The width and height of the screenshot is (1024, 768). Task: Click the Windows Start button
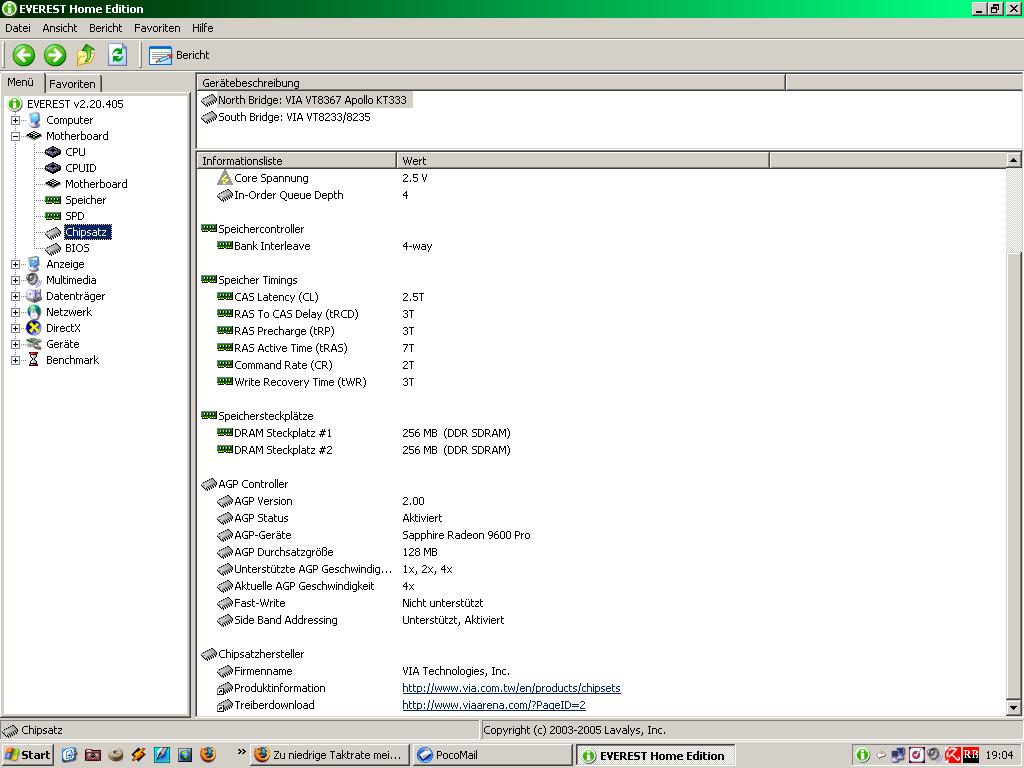[27, 755]
